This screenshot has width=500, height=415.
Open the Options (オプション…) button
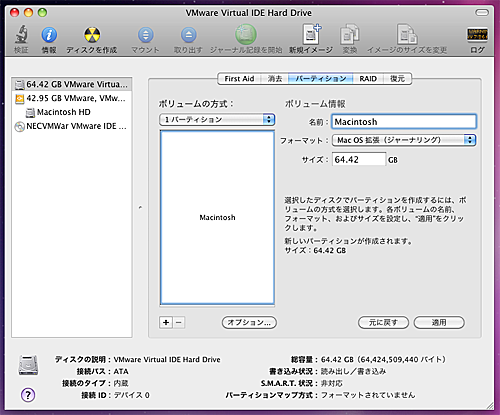[x=249, y=322]
